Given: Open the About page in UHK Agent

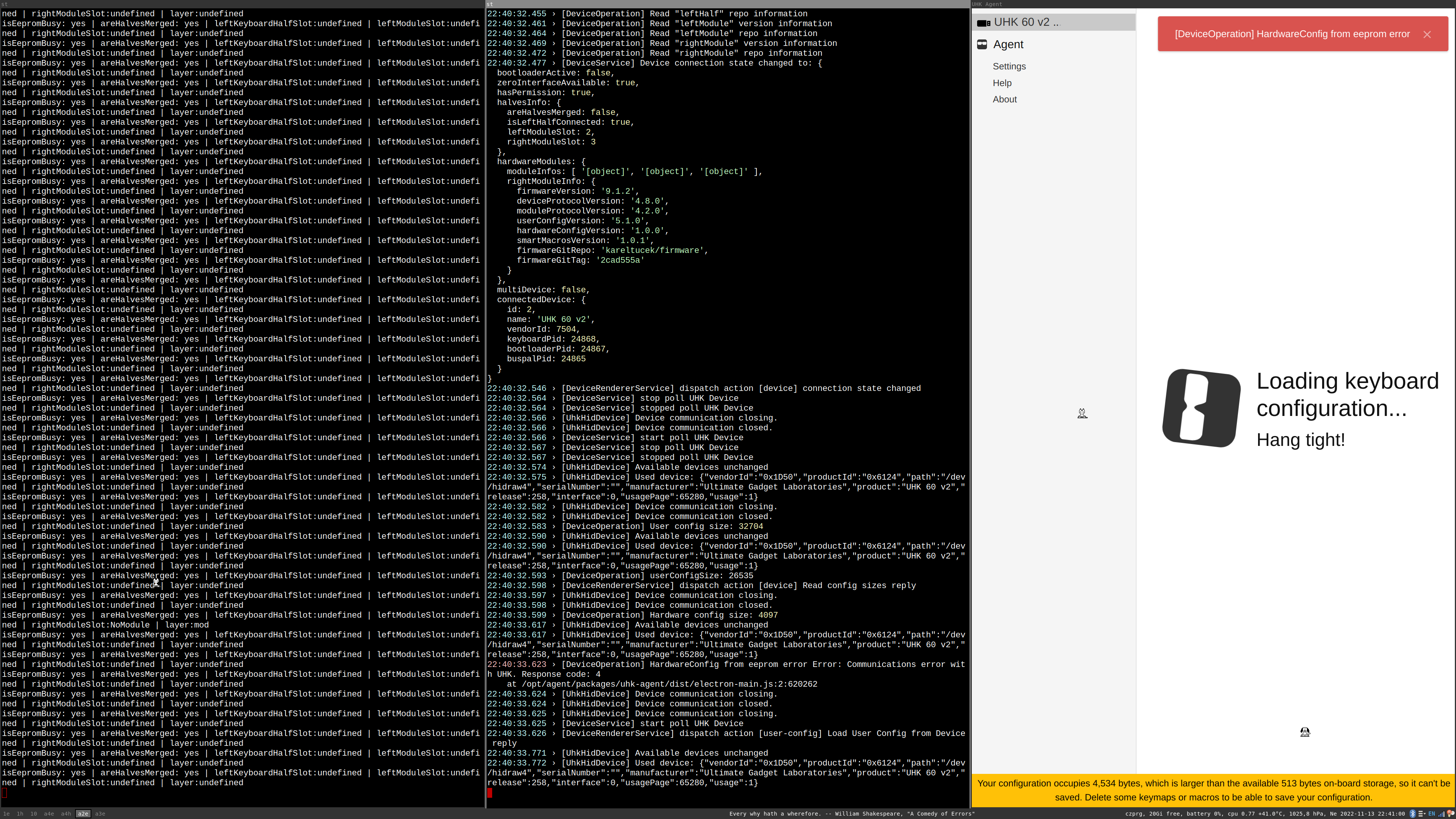Looking at the screenshot, I should click(1004, 99).
